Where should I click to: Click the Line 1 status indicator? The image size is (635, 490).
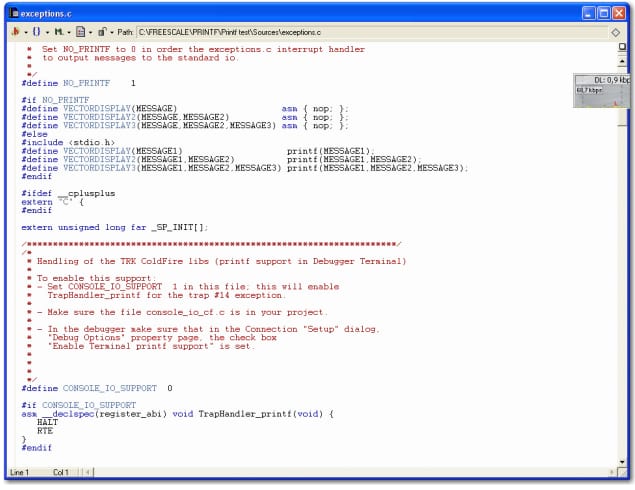[x=22, y=472]
